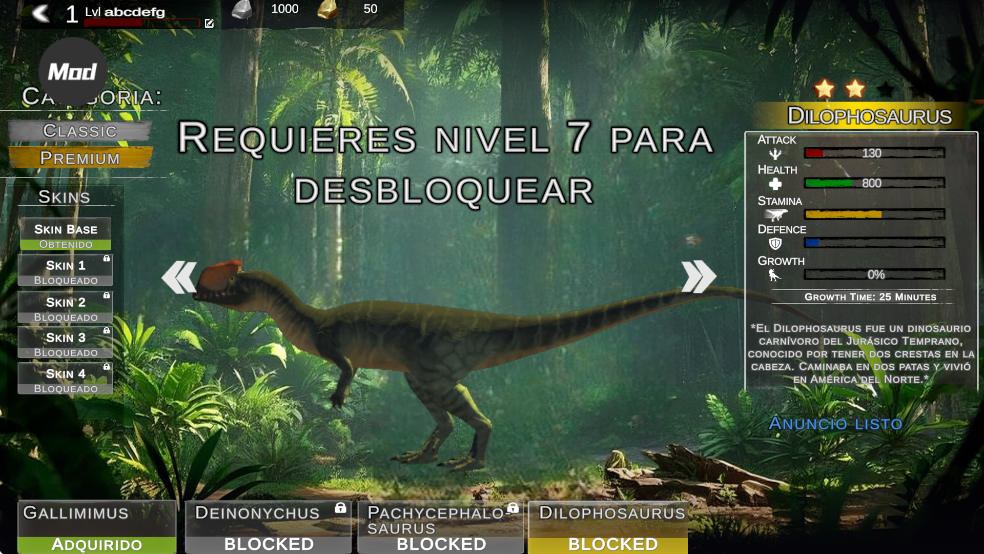Click the Deinonychus lock icon
The image size is (984, 554).
tap(341, 508)
